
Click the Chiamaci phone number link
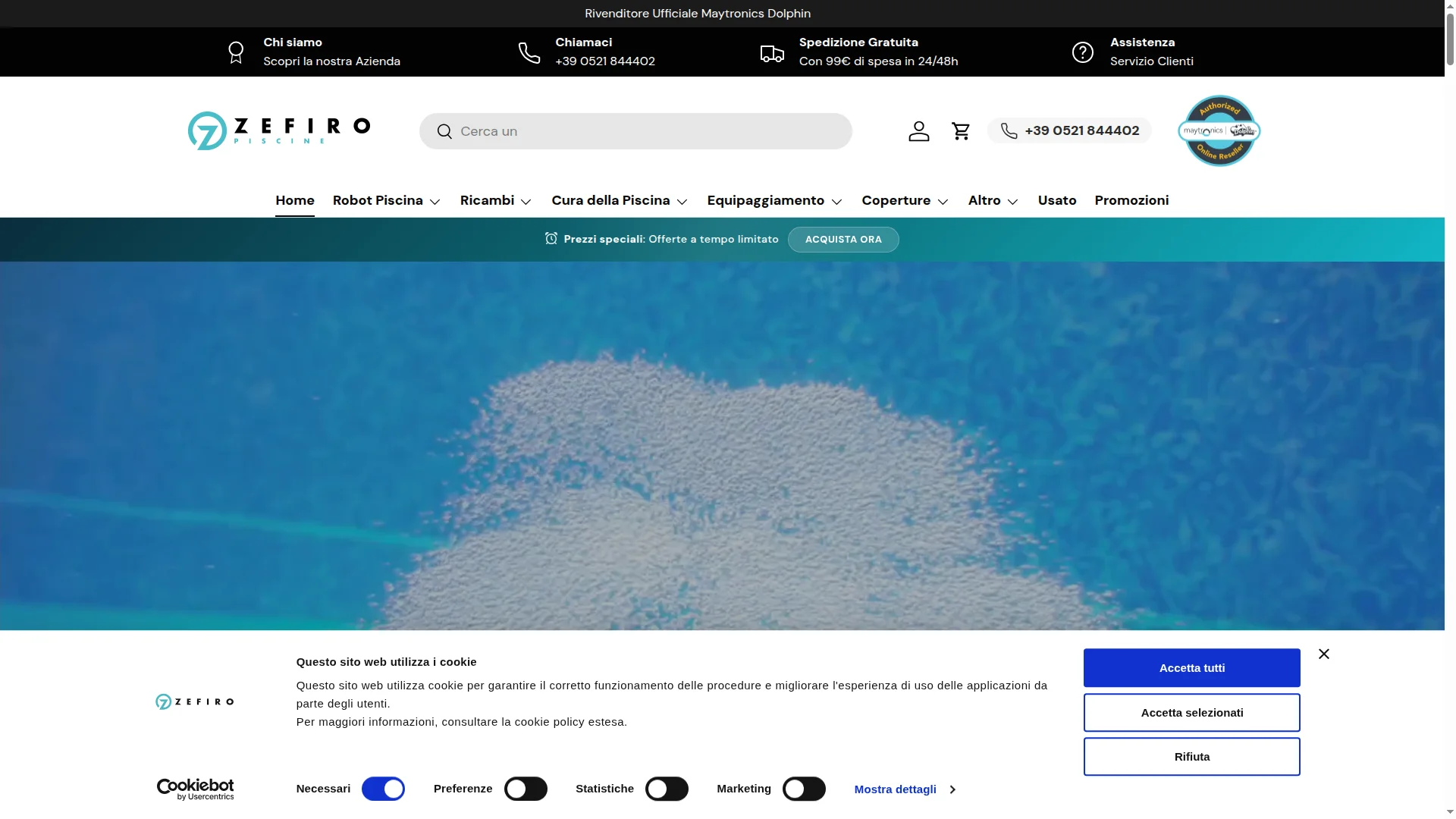tap(586, 52)
